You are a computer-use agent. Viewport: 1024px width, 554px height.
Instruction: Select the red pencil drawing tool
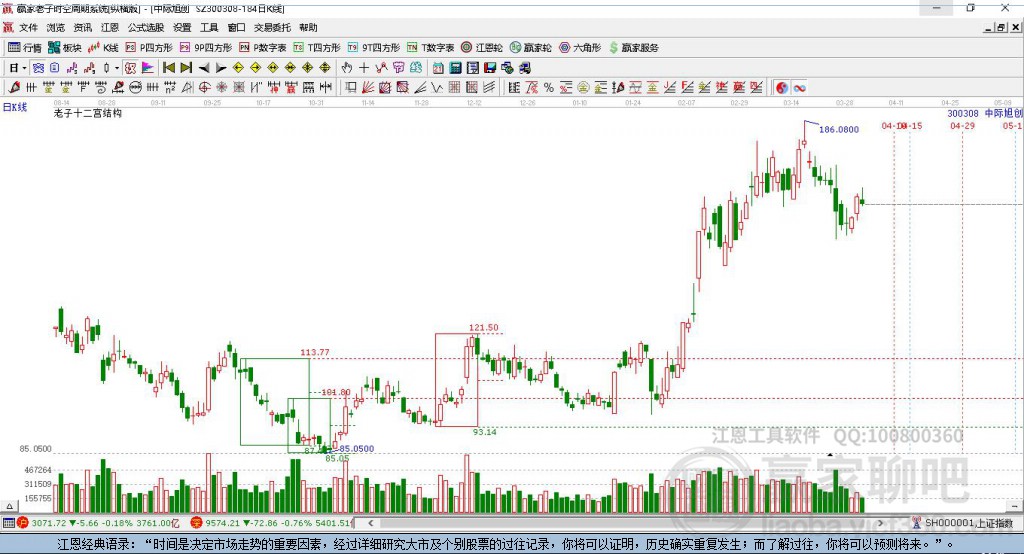click(14, 88)
